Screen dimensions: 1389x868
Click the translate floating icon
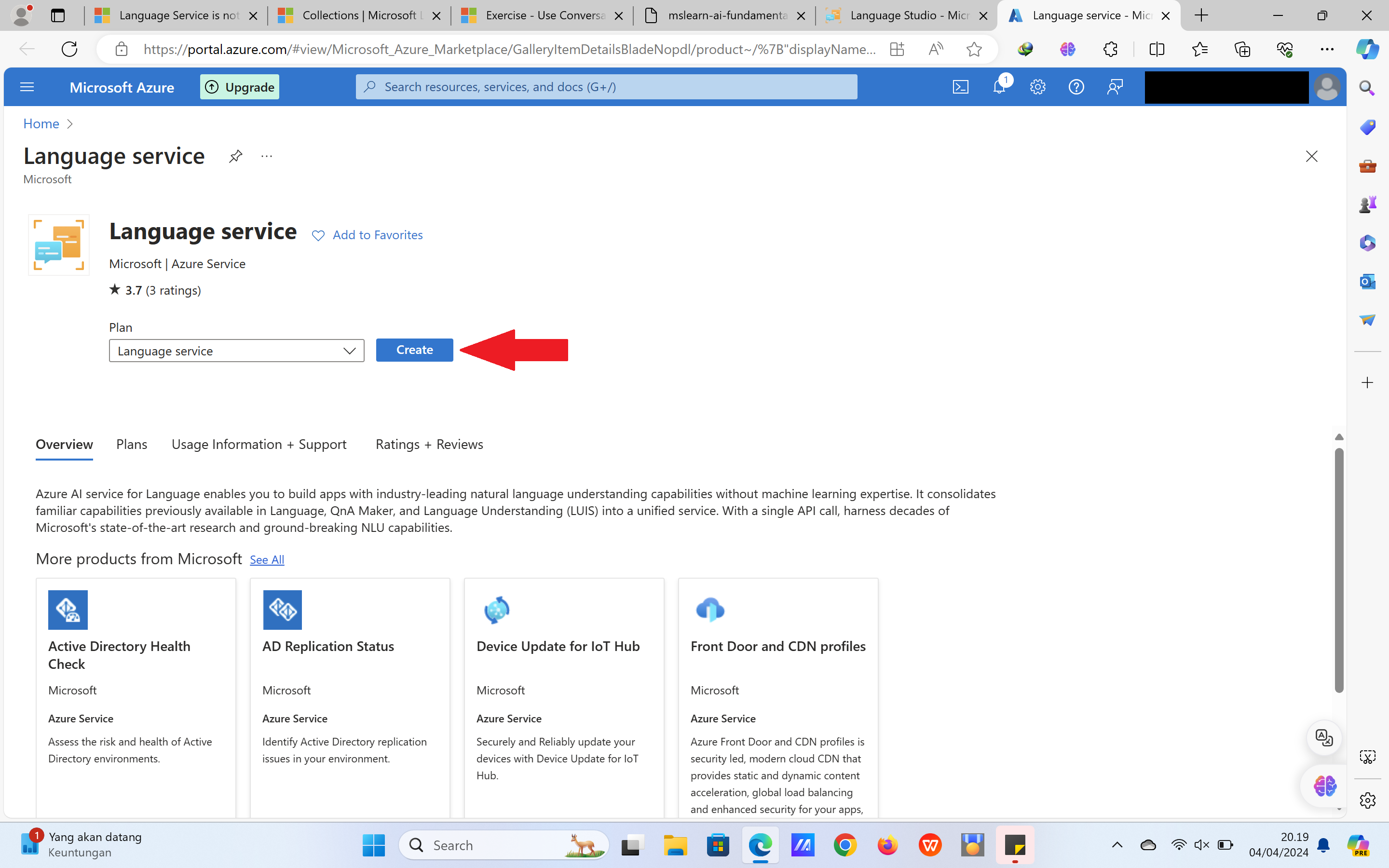coord(1323,738)
